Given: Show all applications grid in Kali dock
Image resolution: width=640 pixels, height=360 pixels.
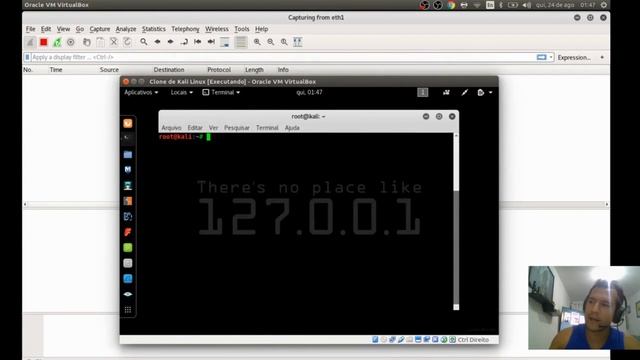Looking at the screenshot, I should point(128,310).
